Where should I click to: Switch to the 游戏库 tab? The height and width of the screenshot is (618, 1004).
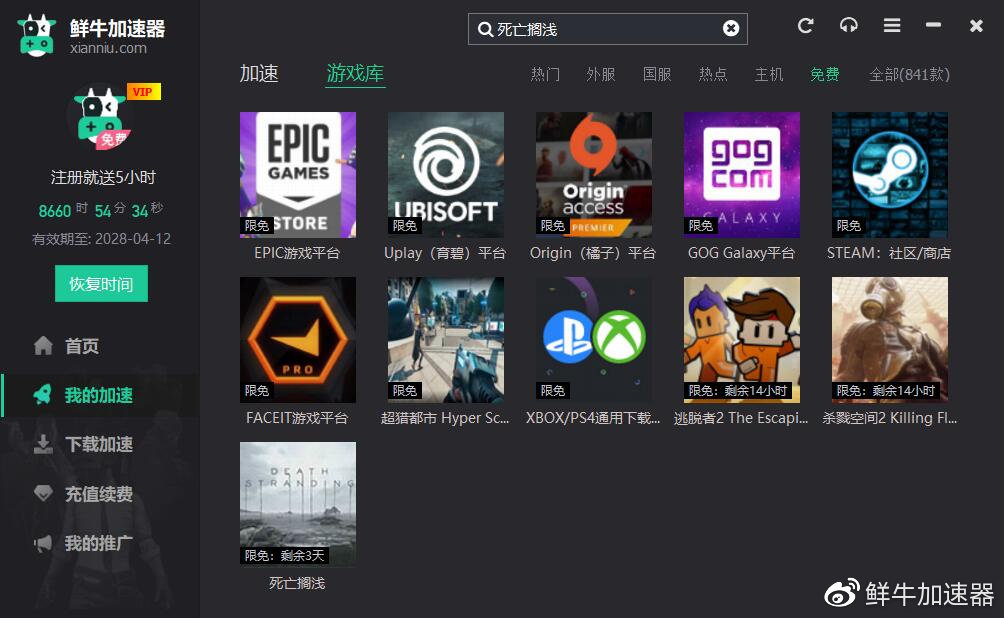click(355, 74)
